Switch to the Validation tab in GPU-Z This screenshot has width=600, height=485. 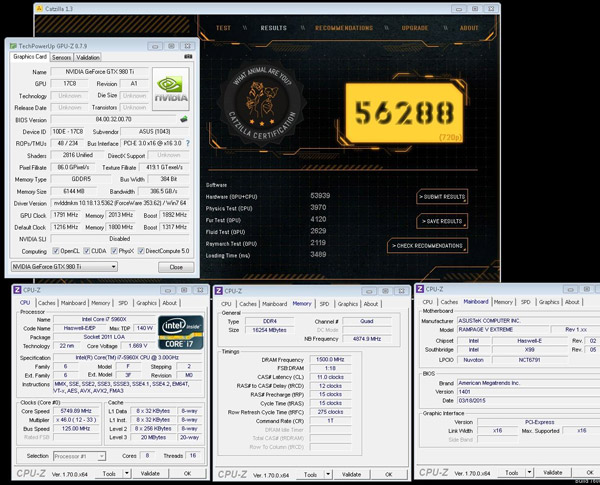[x=88, y=57]
